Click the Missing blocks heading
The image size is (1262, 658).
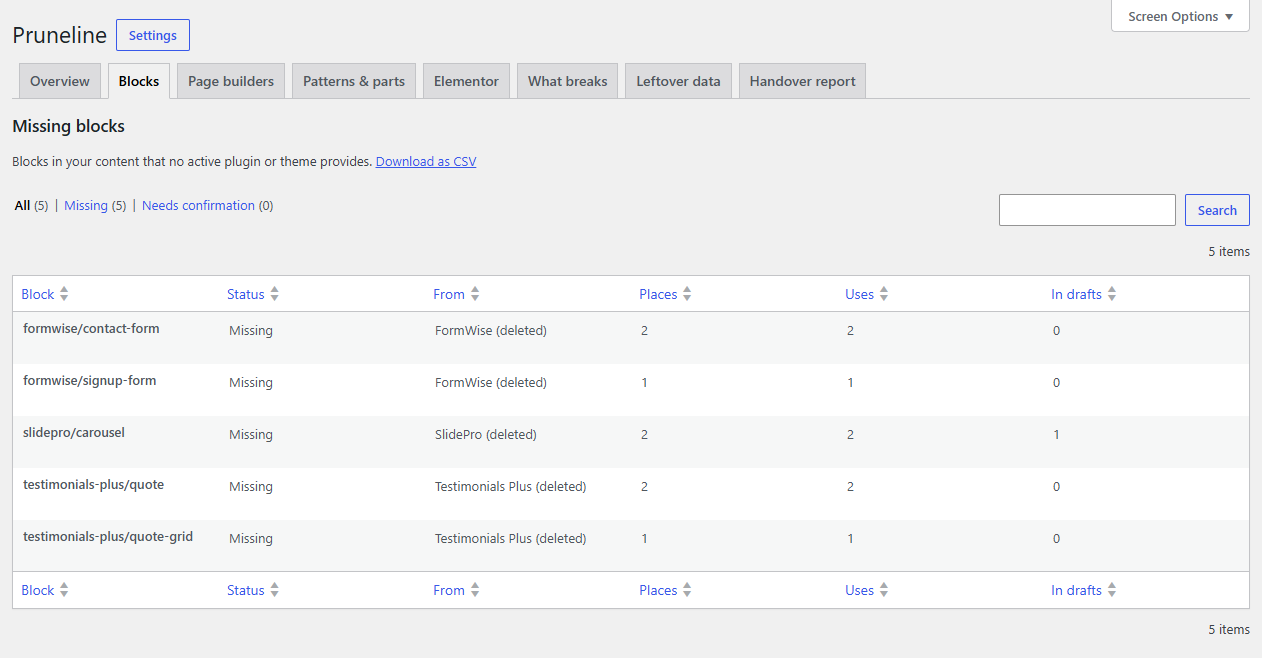68,126
